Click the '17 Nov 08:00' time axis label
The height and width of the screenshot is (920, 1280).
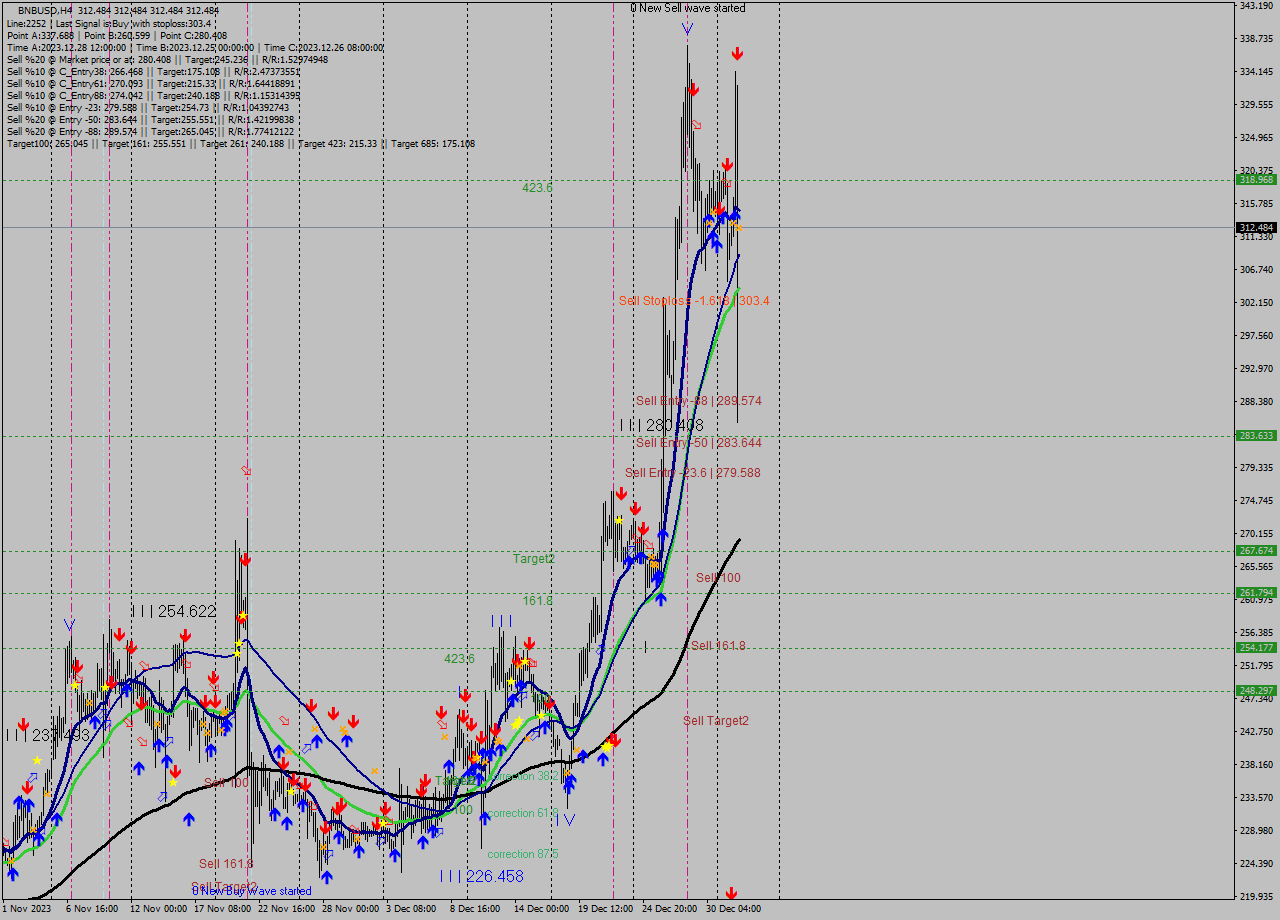coord(222,909)
